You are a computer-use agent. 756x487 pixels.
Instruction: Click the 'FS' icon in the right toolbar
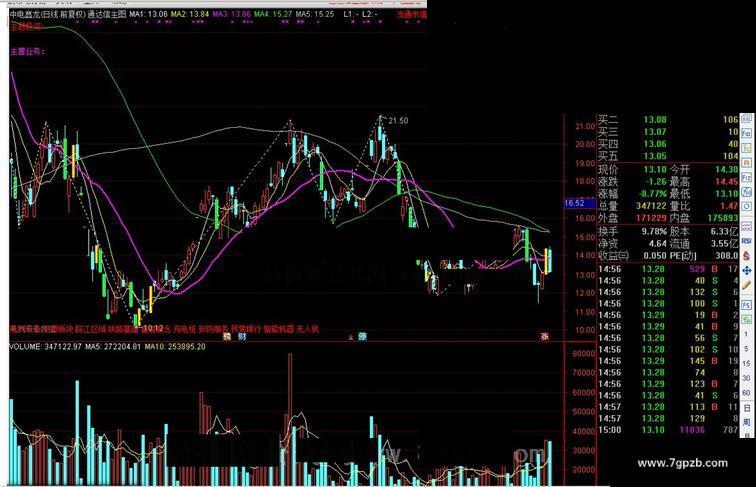tap(746, 305)
